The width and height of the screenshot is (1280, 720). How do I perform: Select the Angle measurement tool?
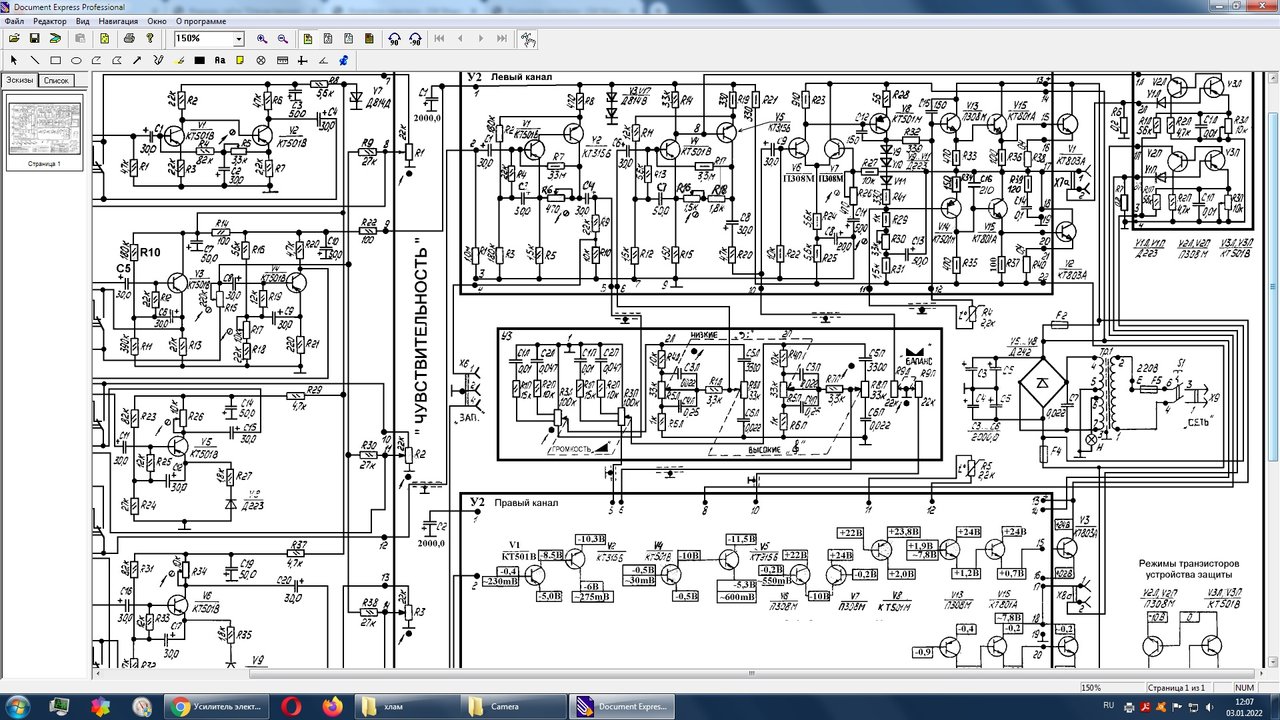[x=322, y=60]
